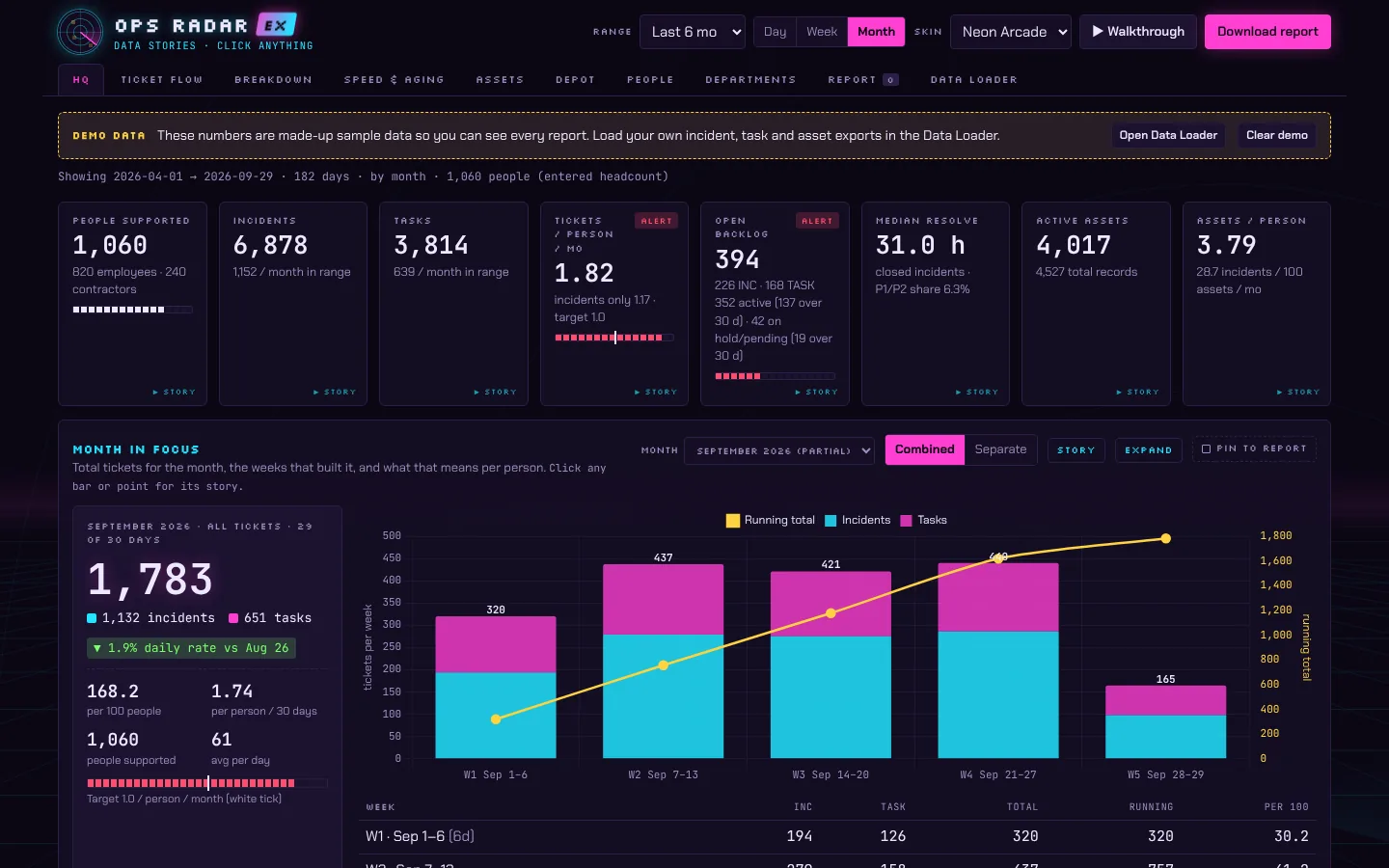
Task: Click the Ops Radar logo icon
Action: (x=80, y=32)
